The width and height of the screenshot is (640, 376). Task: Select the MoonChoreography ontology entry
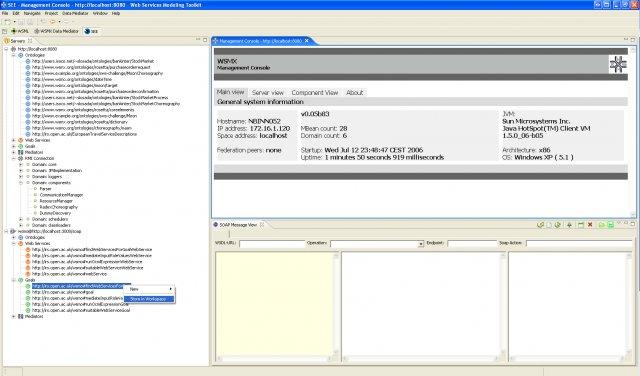(97, 73)
